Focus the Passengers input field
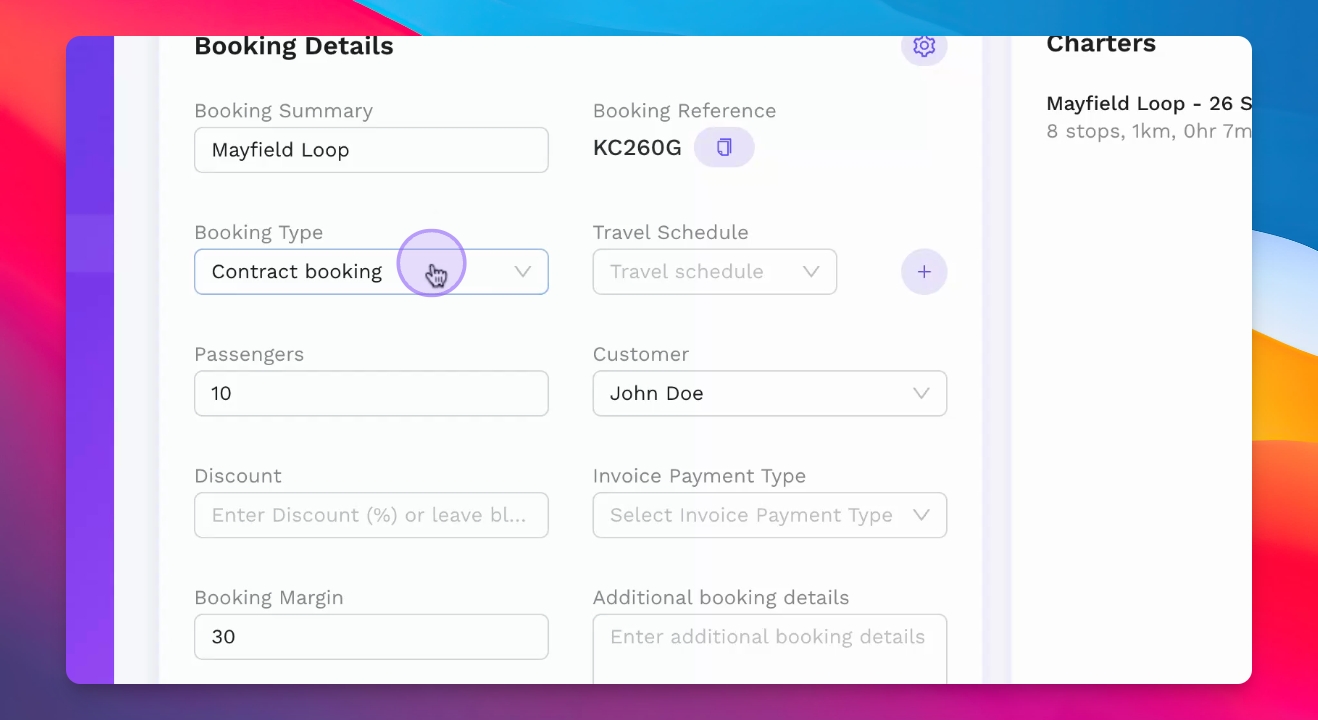This screenshot has height=720, width=1318. (x=371, y=394)
